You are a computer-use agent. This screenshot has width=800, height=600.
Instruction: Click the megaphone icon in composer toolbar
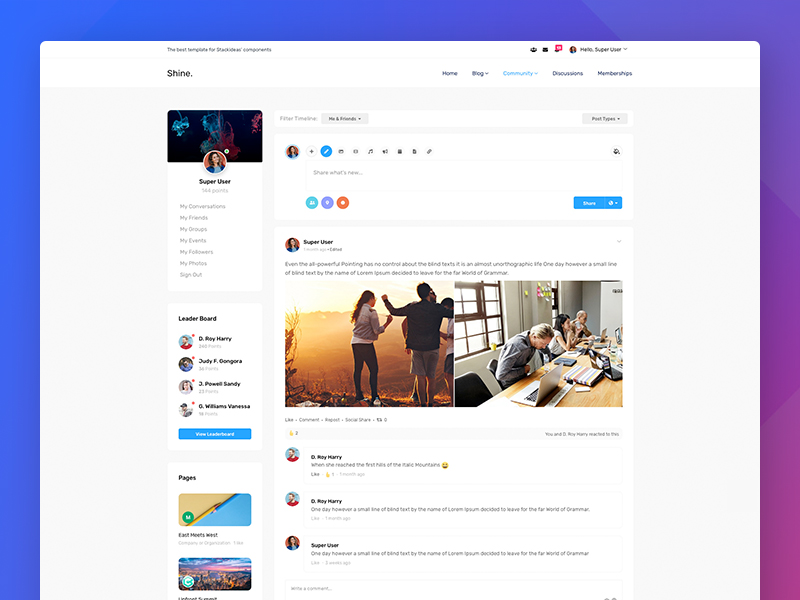point(385,151)
